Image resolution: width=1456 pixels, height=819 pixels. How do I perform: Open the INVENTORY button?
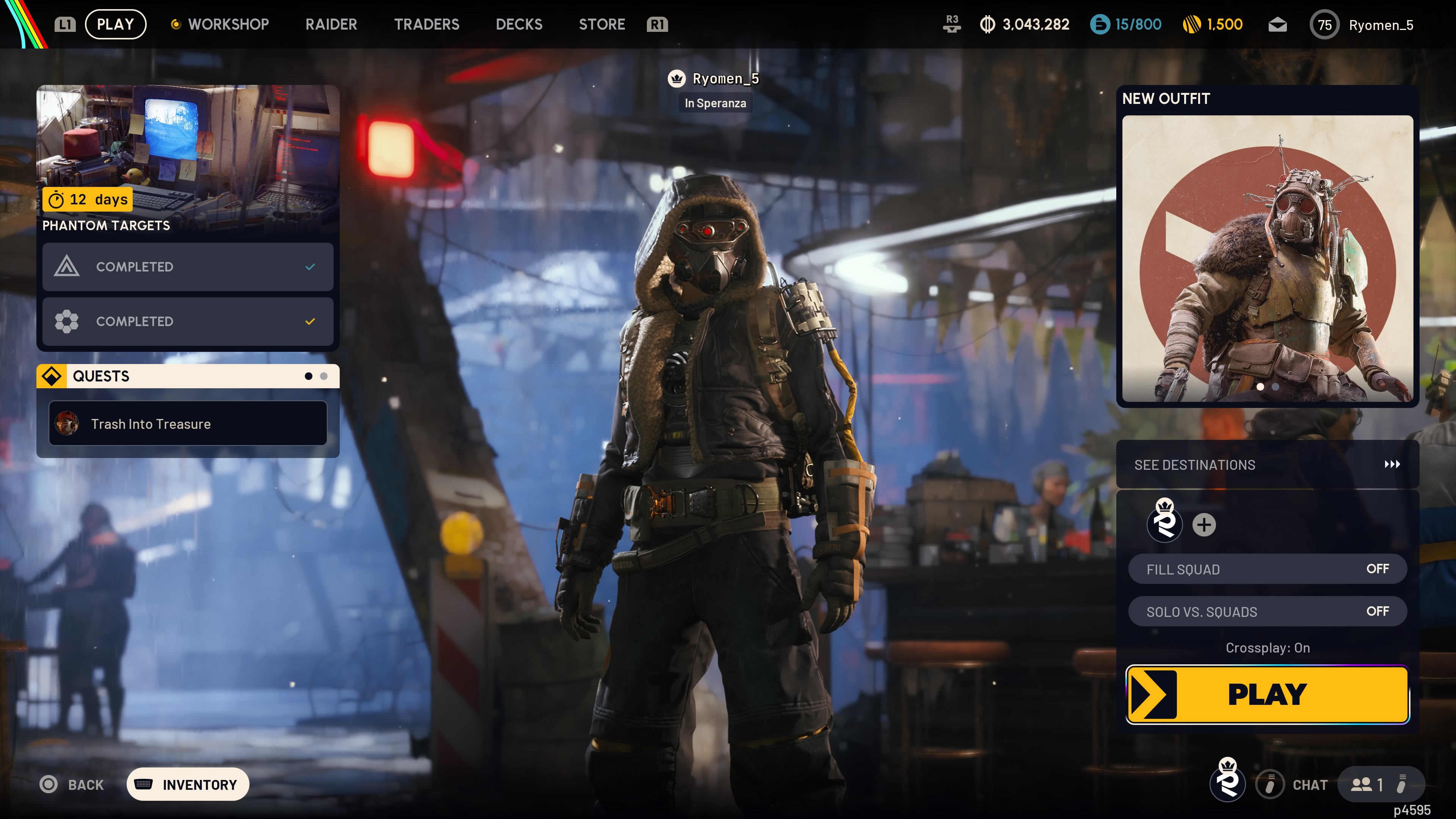coord(188,784)
